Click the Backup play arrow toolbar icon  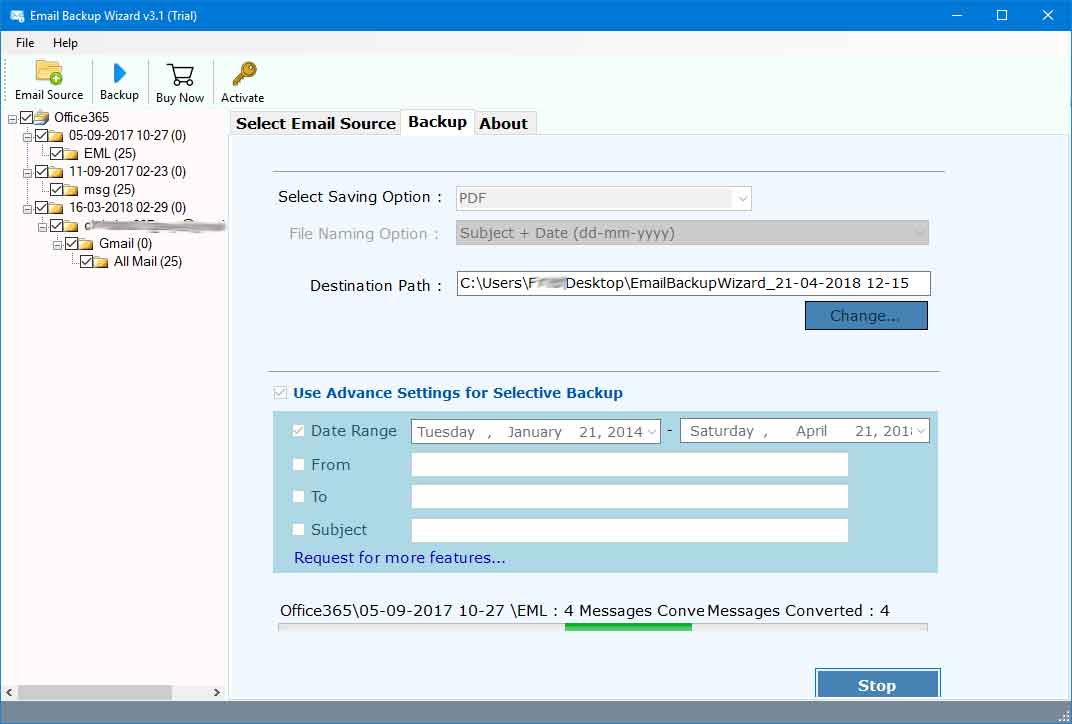coord(120,73)
